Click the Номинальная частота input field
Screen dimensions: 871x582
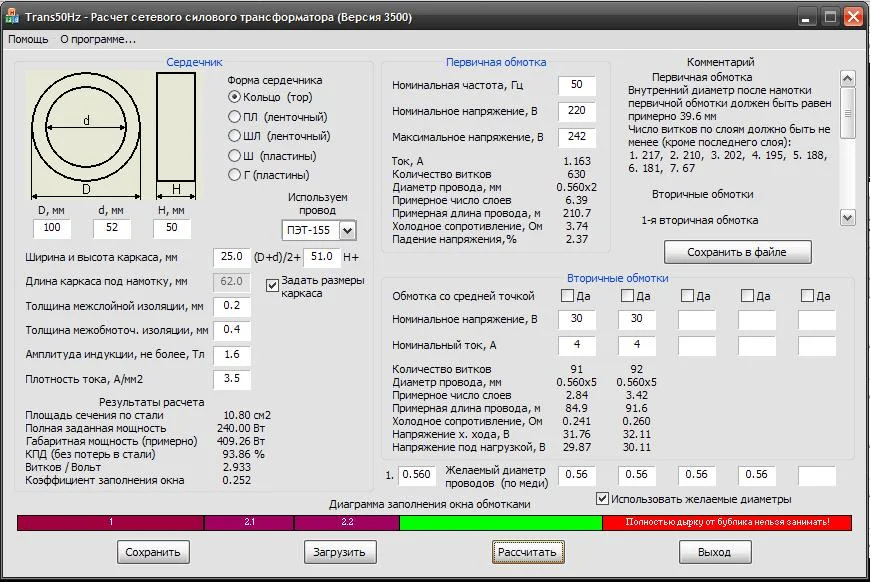click(x=577, y=84)
